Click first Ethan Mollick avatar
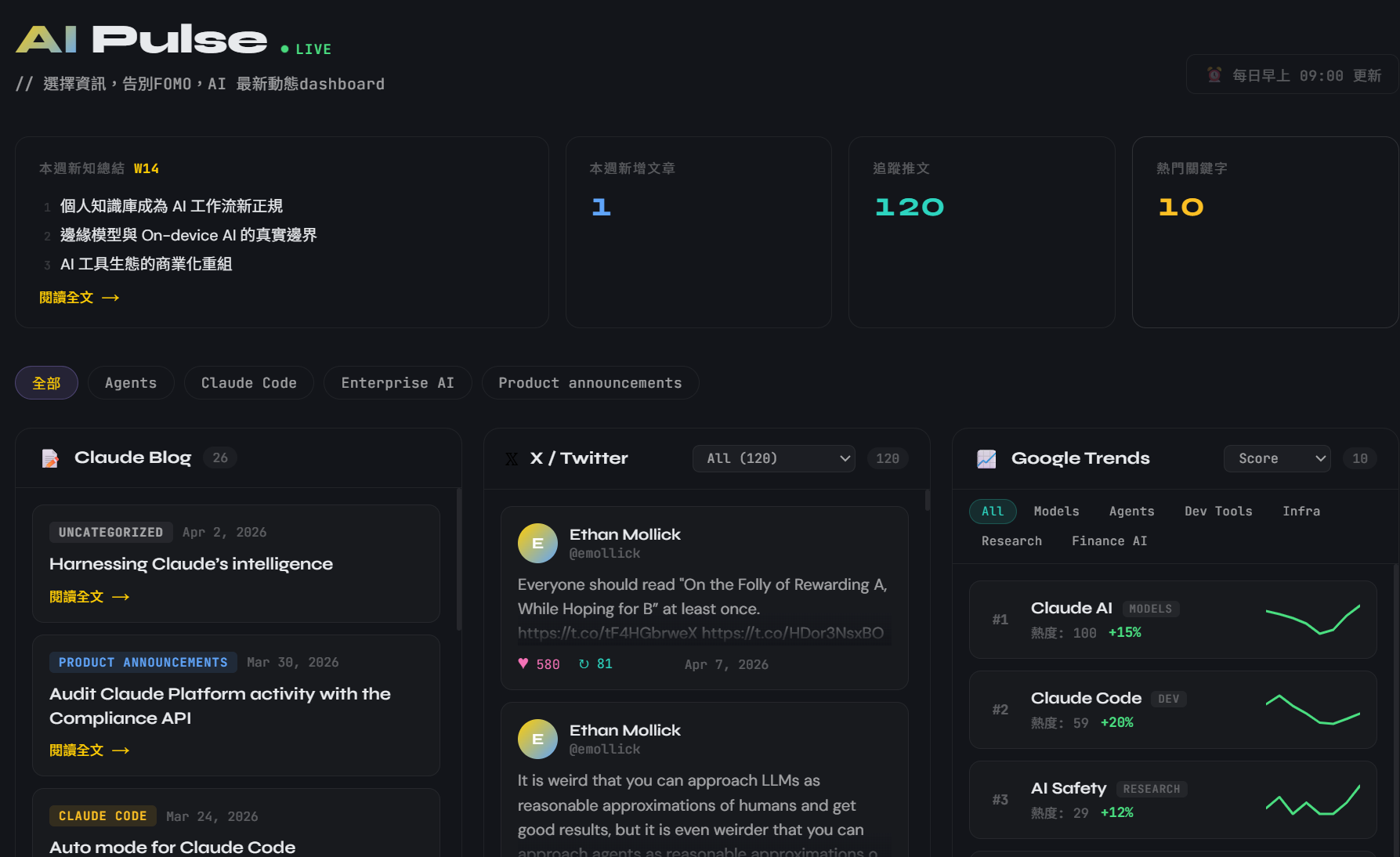The image size is (1400, 857). pos(537,543)
